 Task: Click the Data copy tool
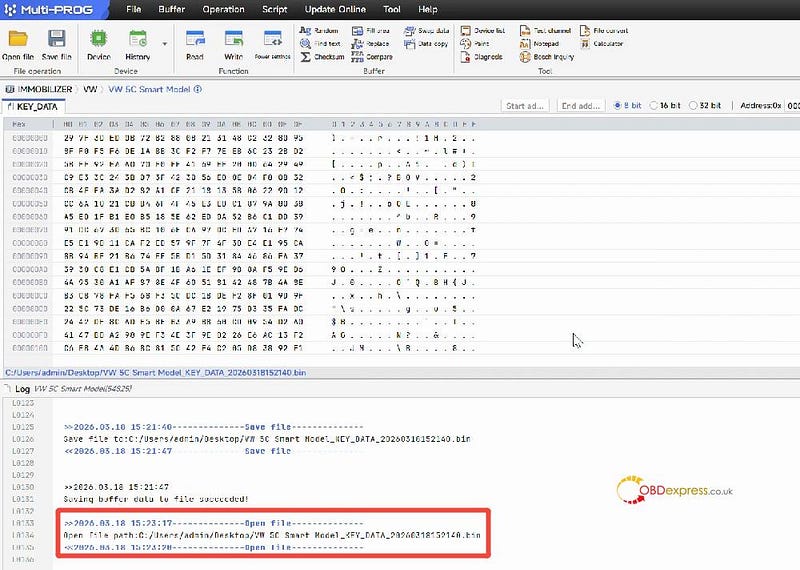coord(426,44)
